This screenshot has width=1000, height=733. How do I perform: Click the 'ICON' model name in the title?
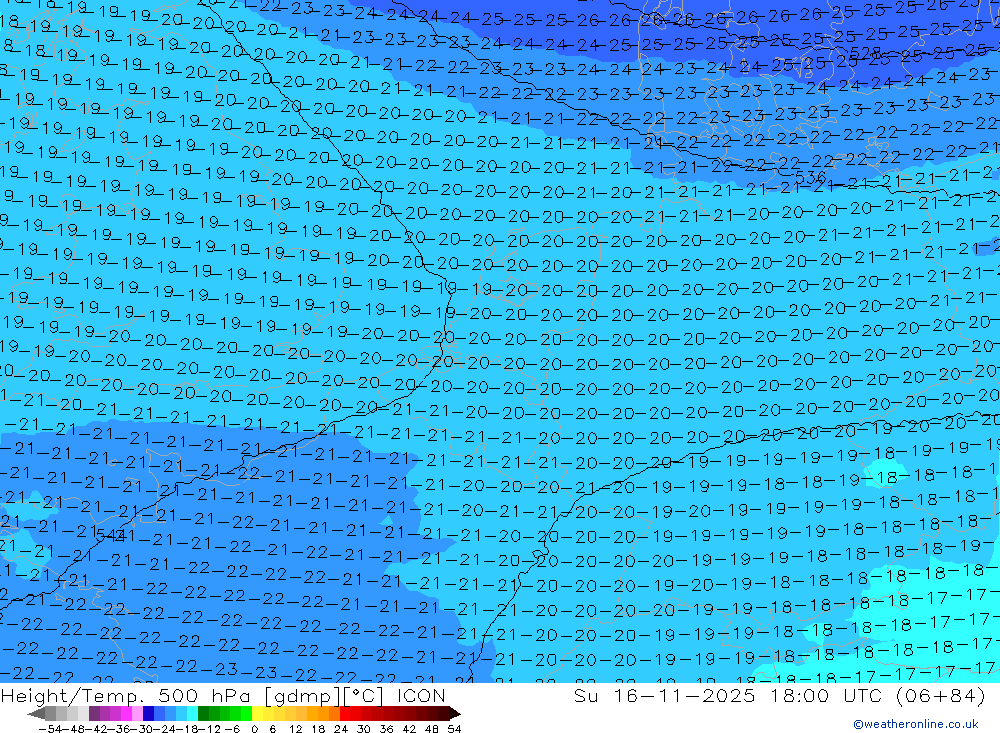[x=421, y=695]
